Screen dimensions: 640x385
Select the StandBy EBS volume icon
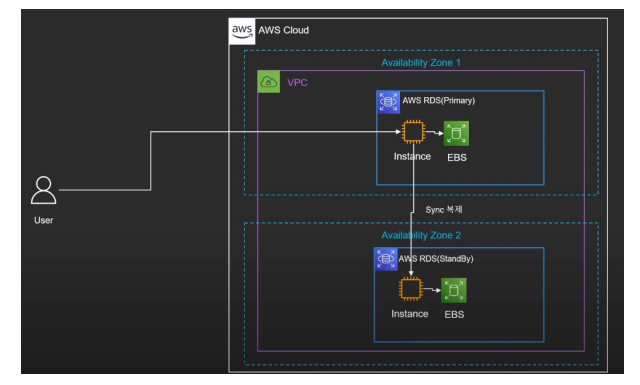click(454, 290)
